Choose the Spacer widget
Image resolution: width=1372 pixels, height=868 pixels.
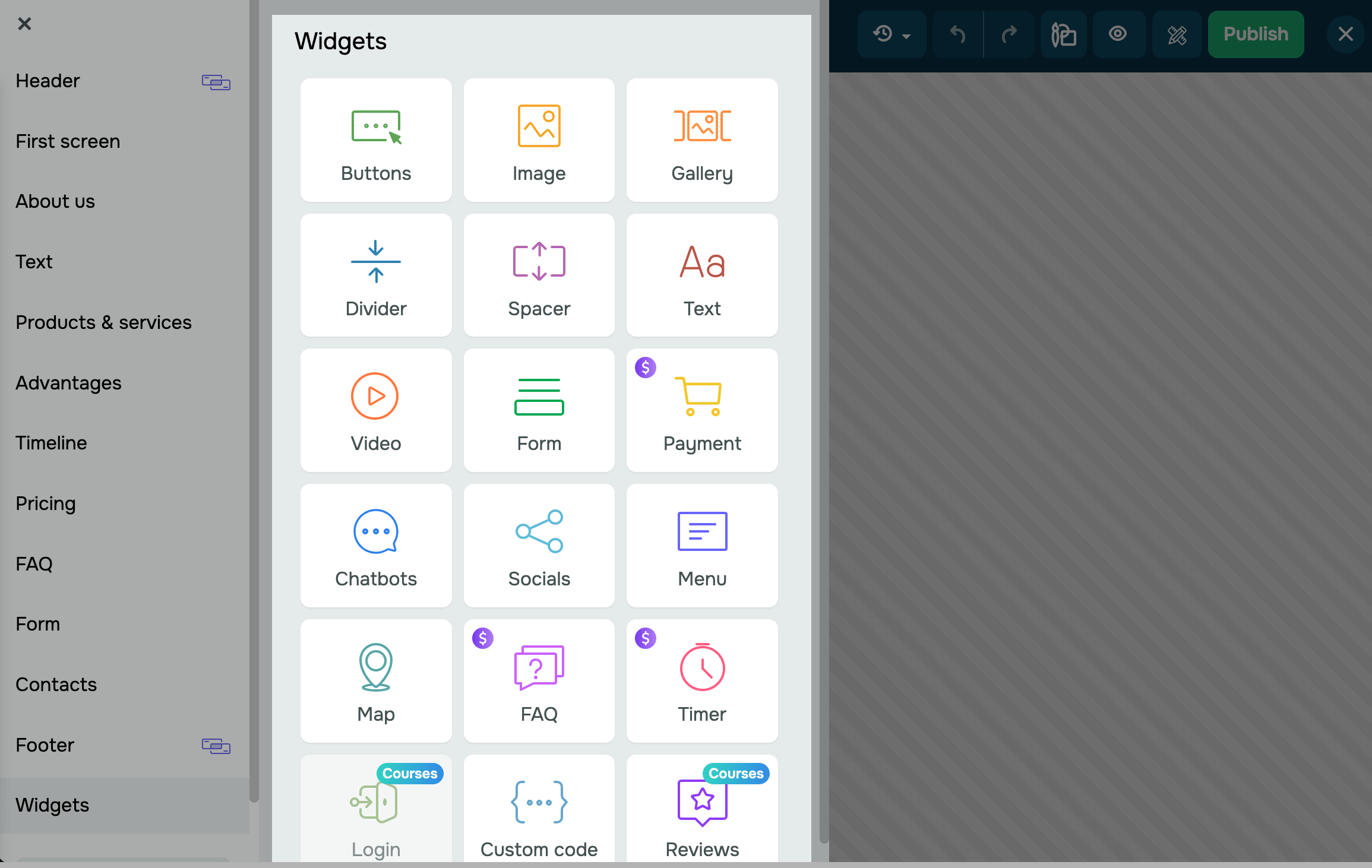(539, 275)
